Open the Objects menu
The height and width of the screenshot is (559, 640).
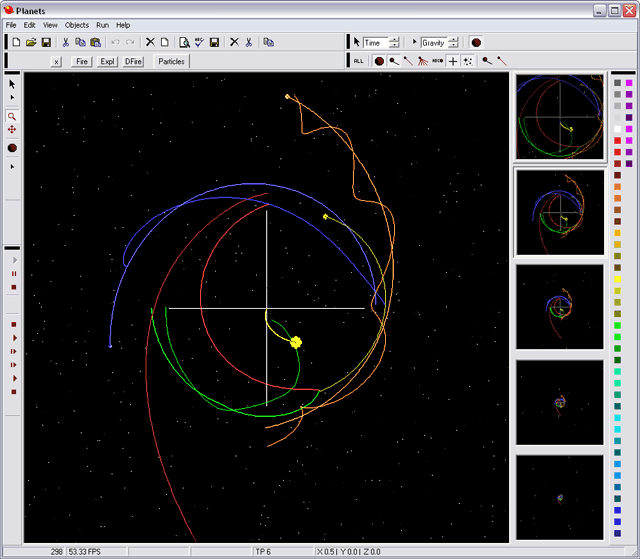77,25
